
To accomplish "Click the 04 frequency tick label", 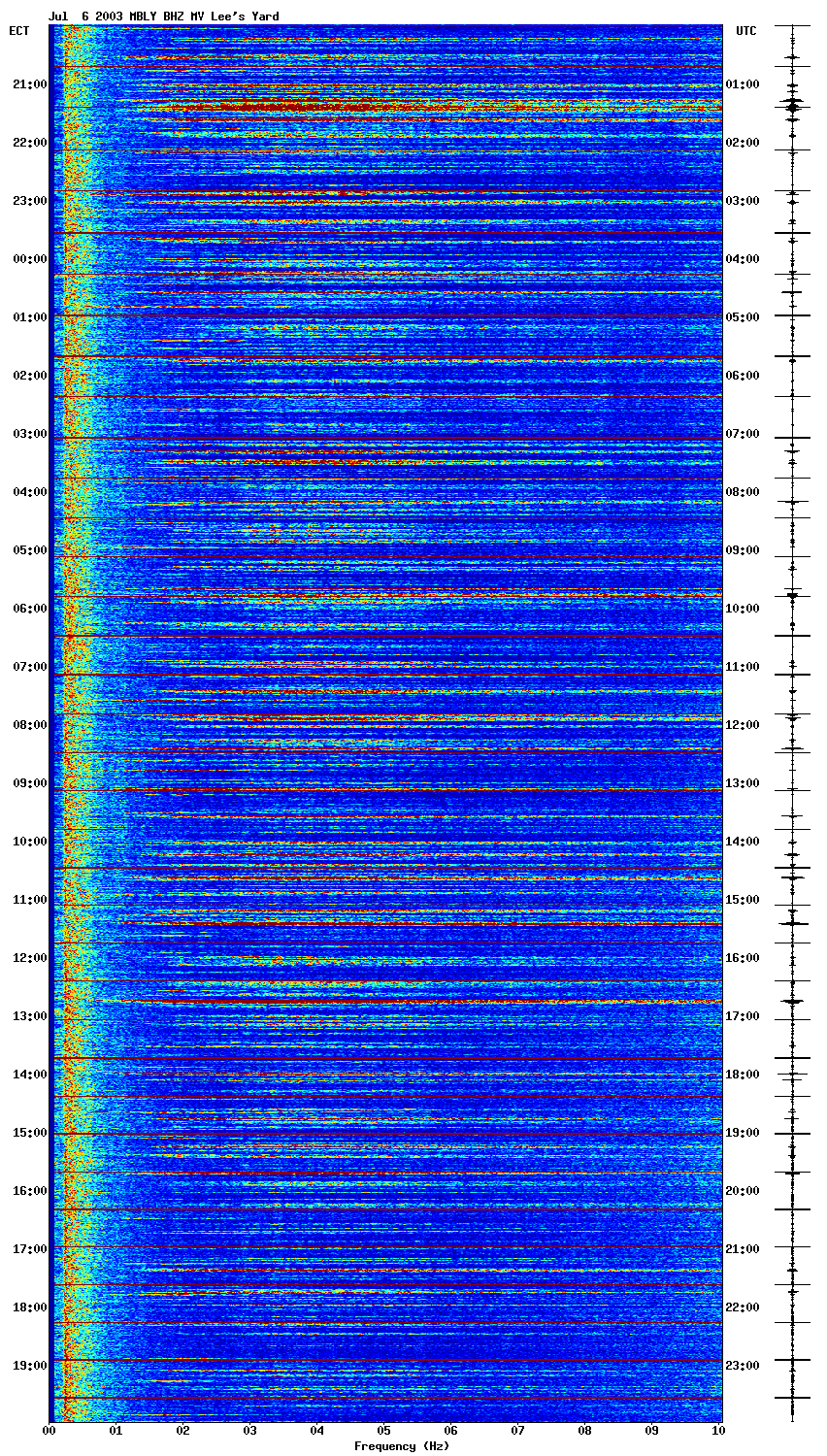I will (x=317, y=1430).
